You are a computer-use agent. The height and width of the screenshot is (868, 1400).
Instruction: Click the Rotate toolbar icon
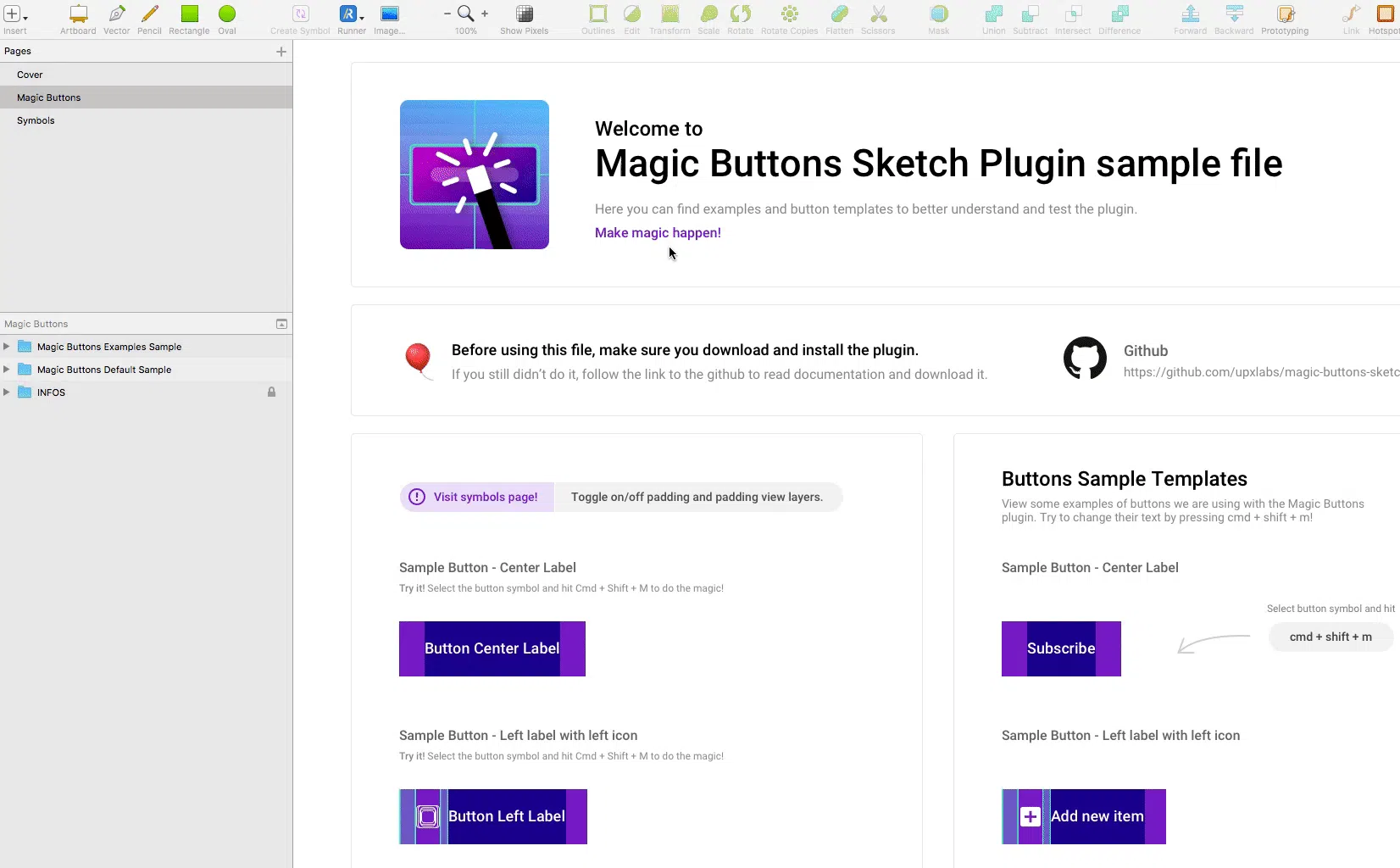click(x=740, y=14)
